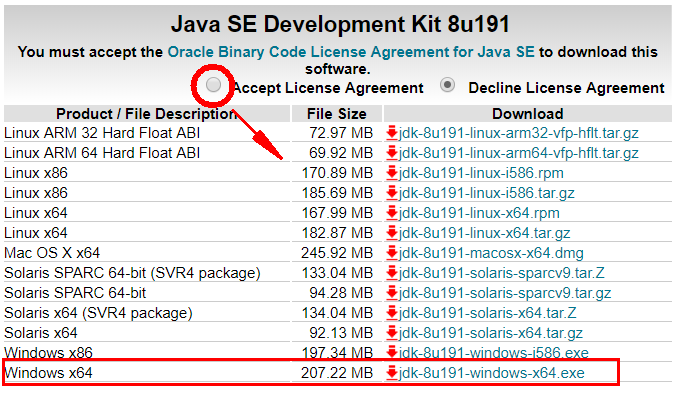Click download arrow icon for solaris-sparcv9.tar.Z

[392, 273]
